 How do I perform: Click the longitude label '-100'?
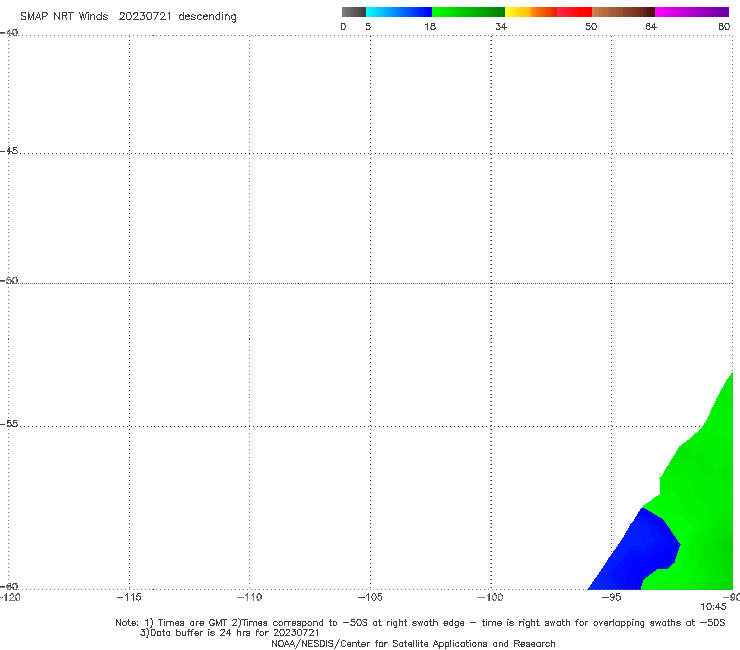click(x=490, y=597)
